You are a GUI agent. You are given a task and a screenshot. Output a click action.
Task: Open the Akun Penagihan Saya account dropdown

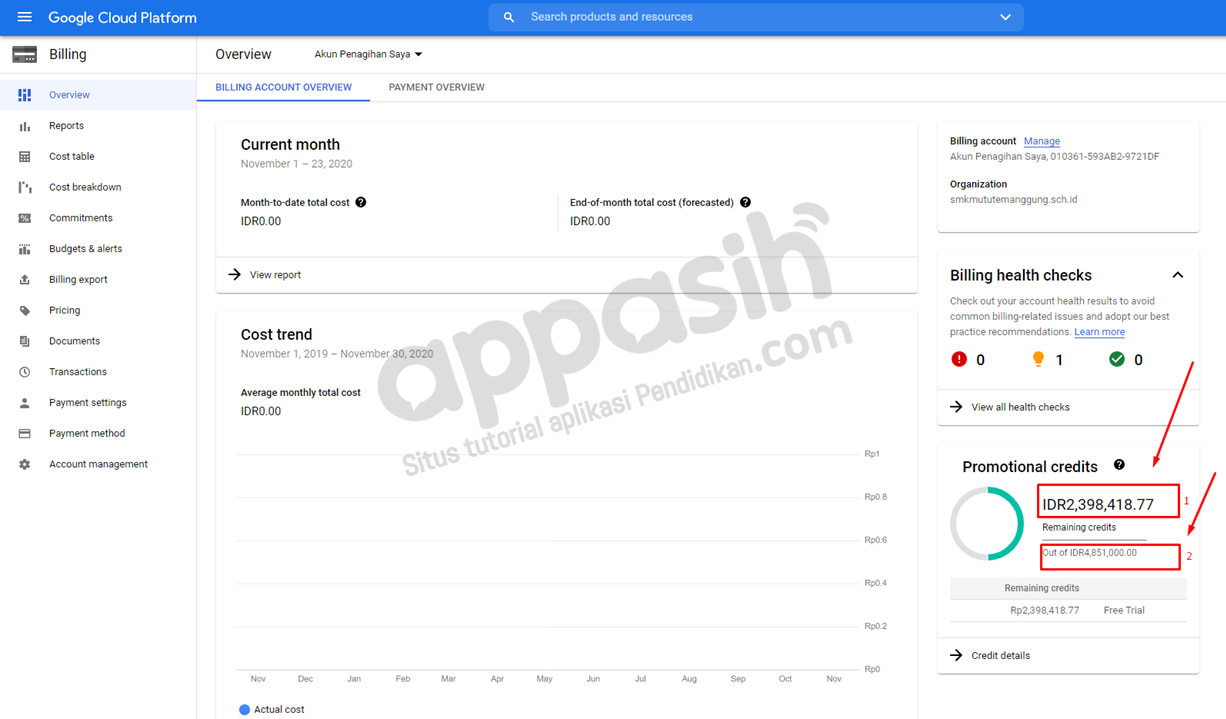[x=368, y=54]
